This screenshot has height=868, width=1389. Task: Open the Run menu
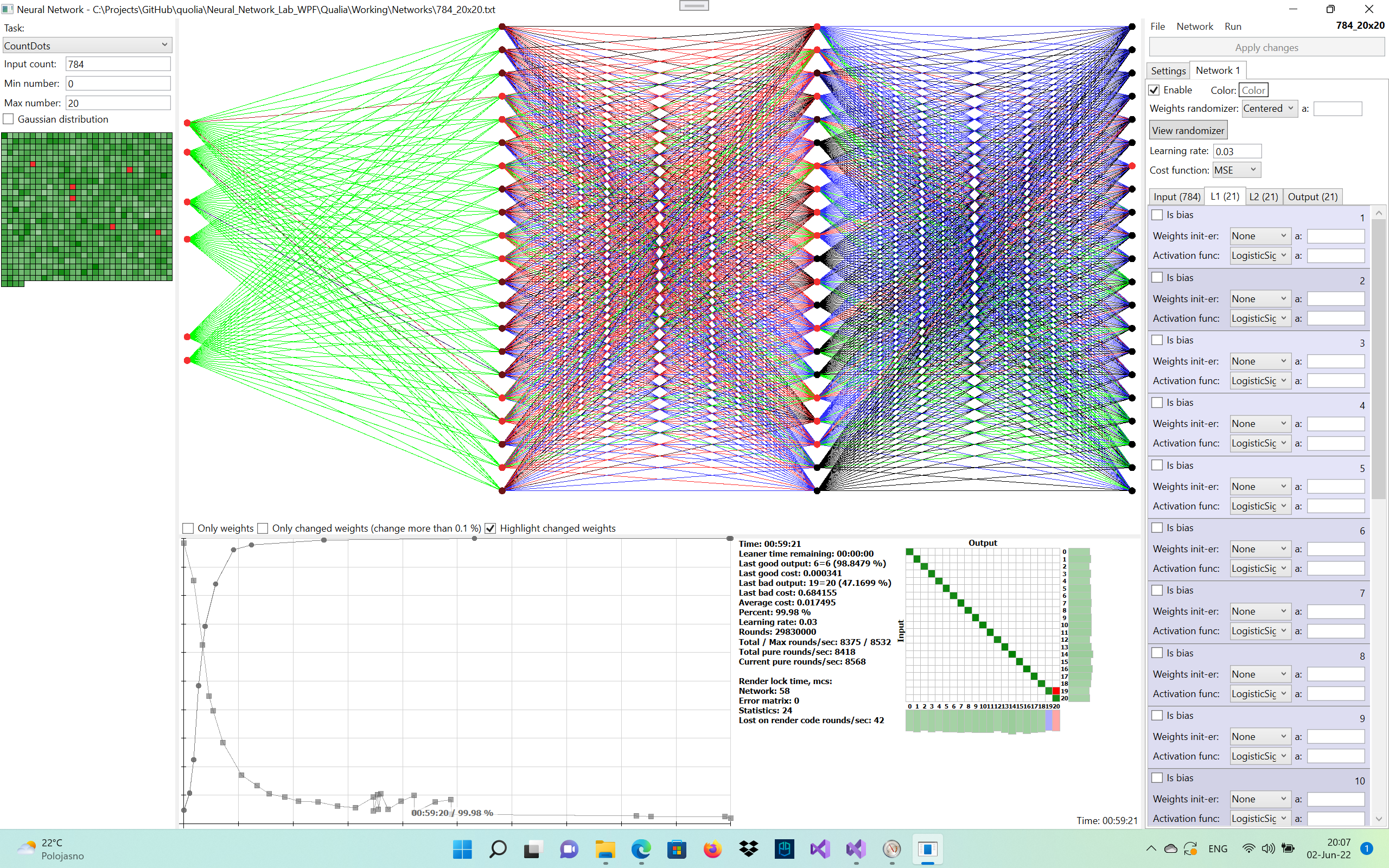1232,27
